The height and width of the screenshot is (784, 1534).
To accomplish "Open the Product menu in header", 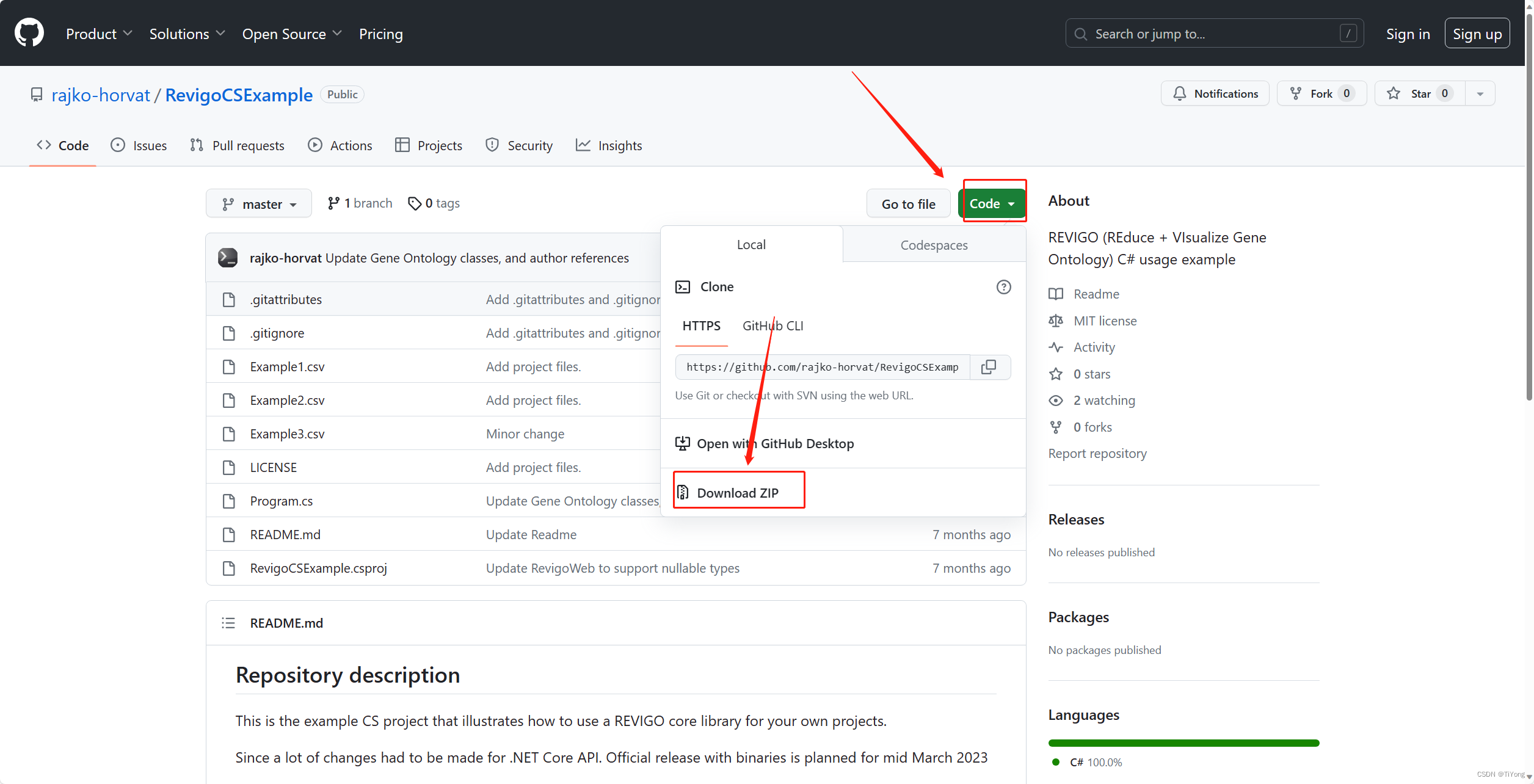I will pos(98,34).
